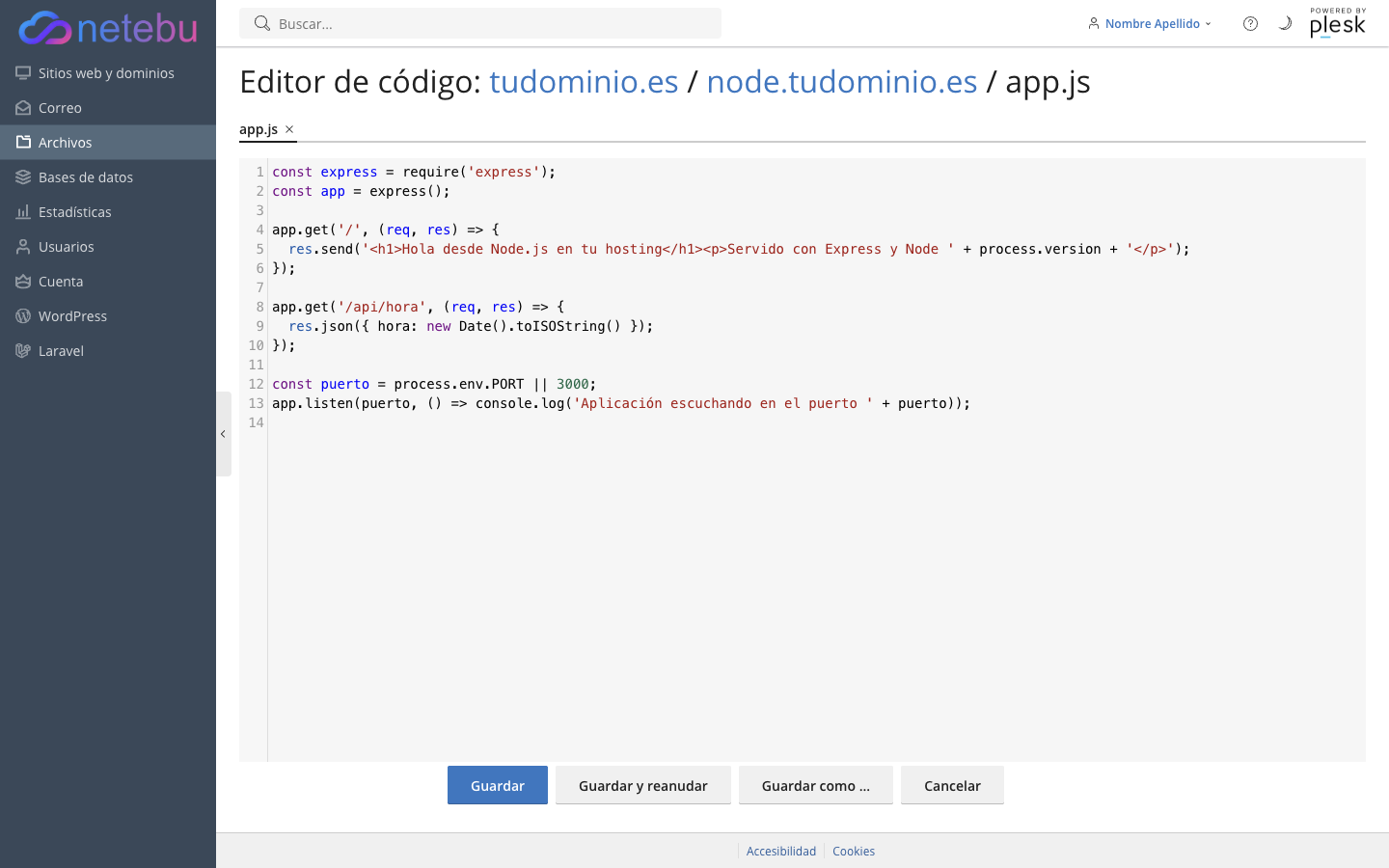Click the search magnifier icon
The height and width of the screenshot is (868, 1389).
coord(262,23)
